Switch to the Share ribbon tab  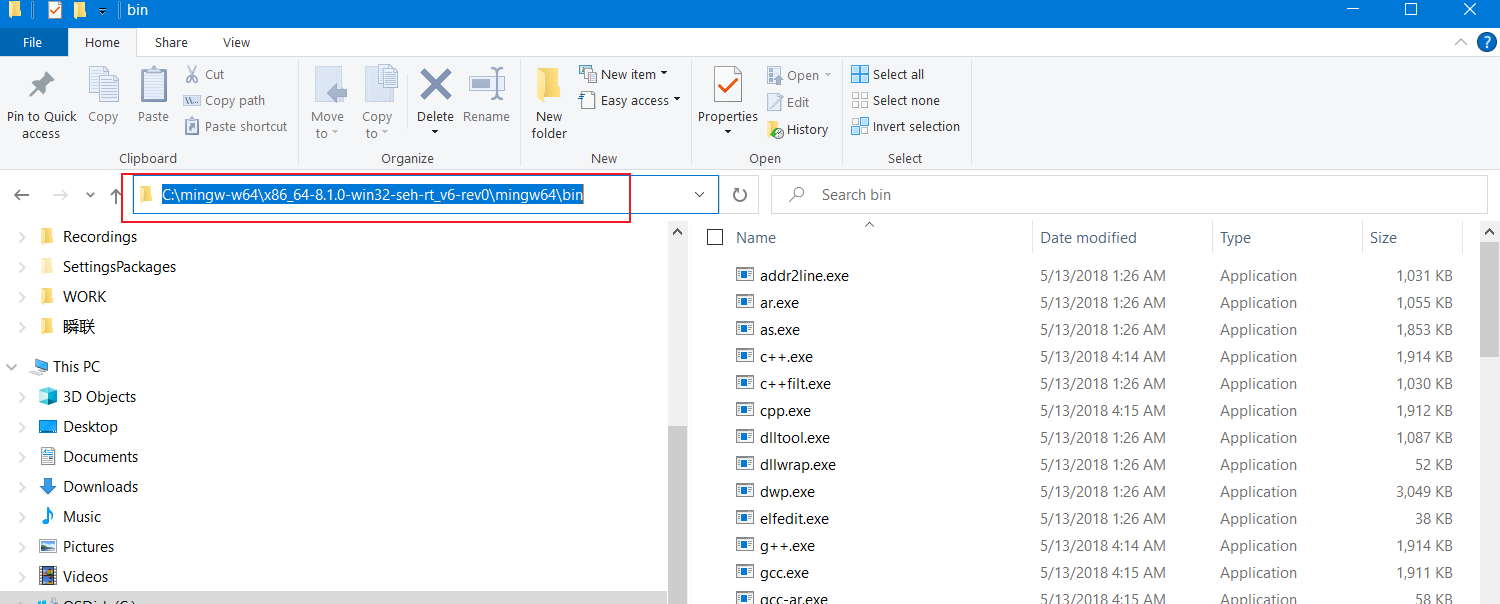click(171, 42)
